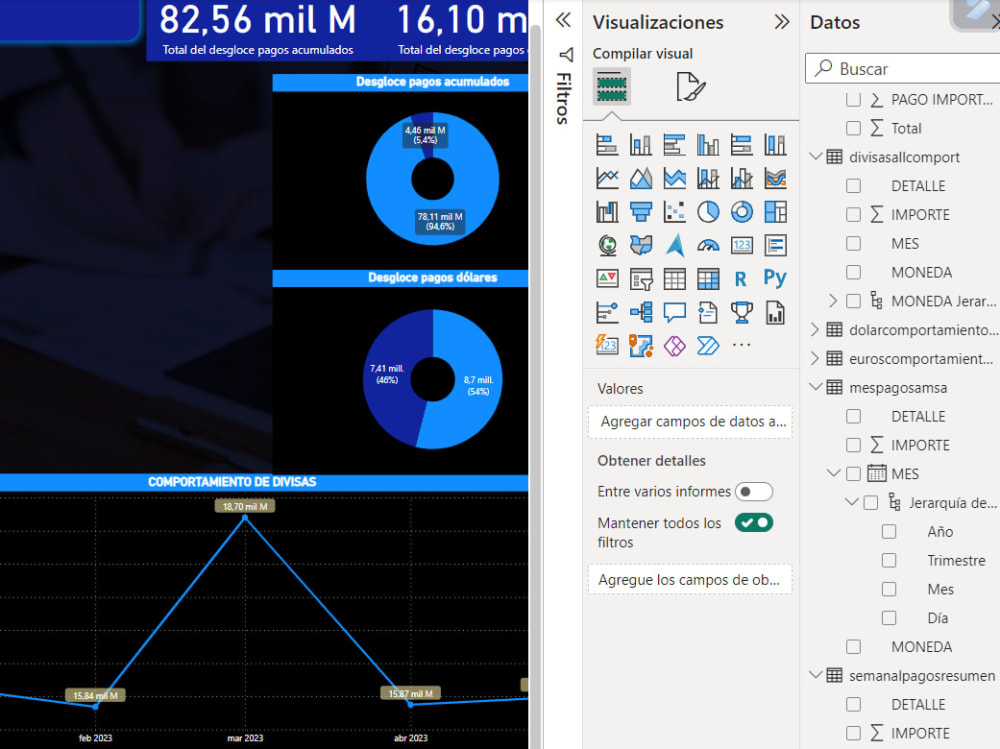Insert an R script visual
The height and width of the screenshot is (749, 1000).
(x=741, y=278)
